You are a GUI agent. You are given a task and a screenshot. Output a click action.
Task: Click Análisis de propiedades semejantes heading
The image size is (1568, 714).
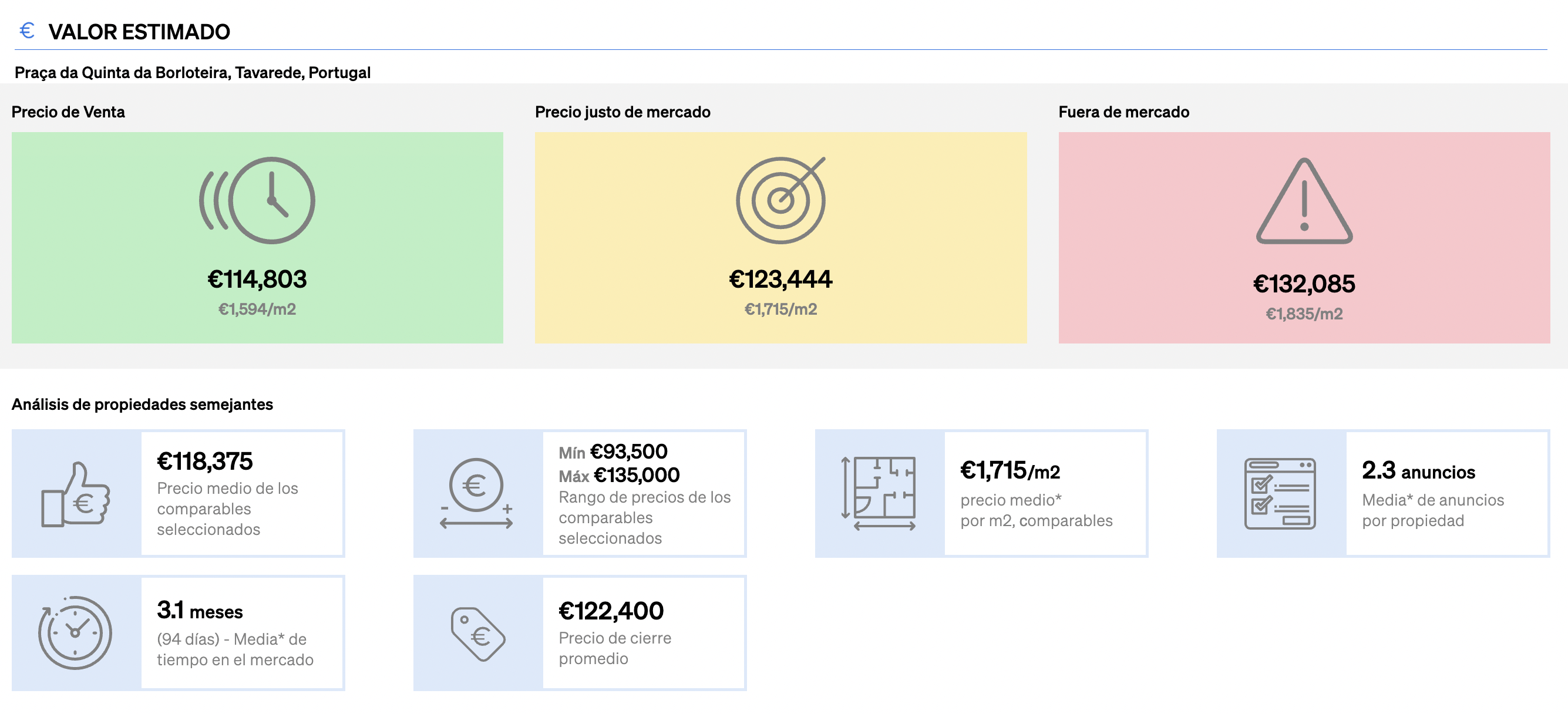tap(143, 404)
